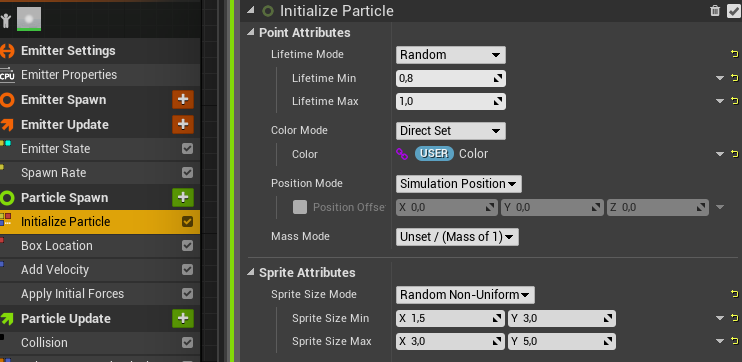Click the USER Color parameter pill
742x362 pixels.
point(434,154)
